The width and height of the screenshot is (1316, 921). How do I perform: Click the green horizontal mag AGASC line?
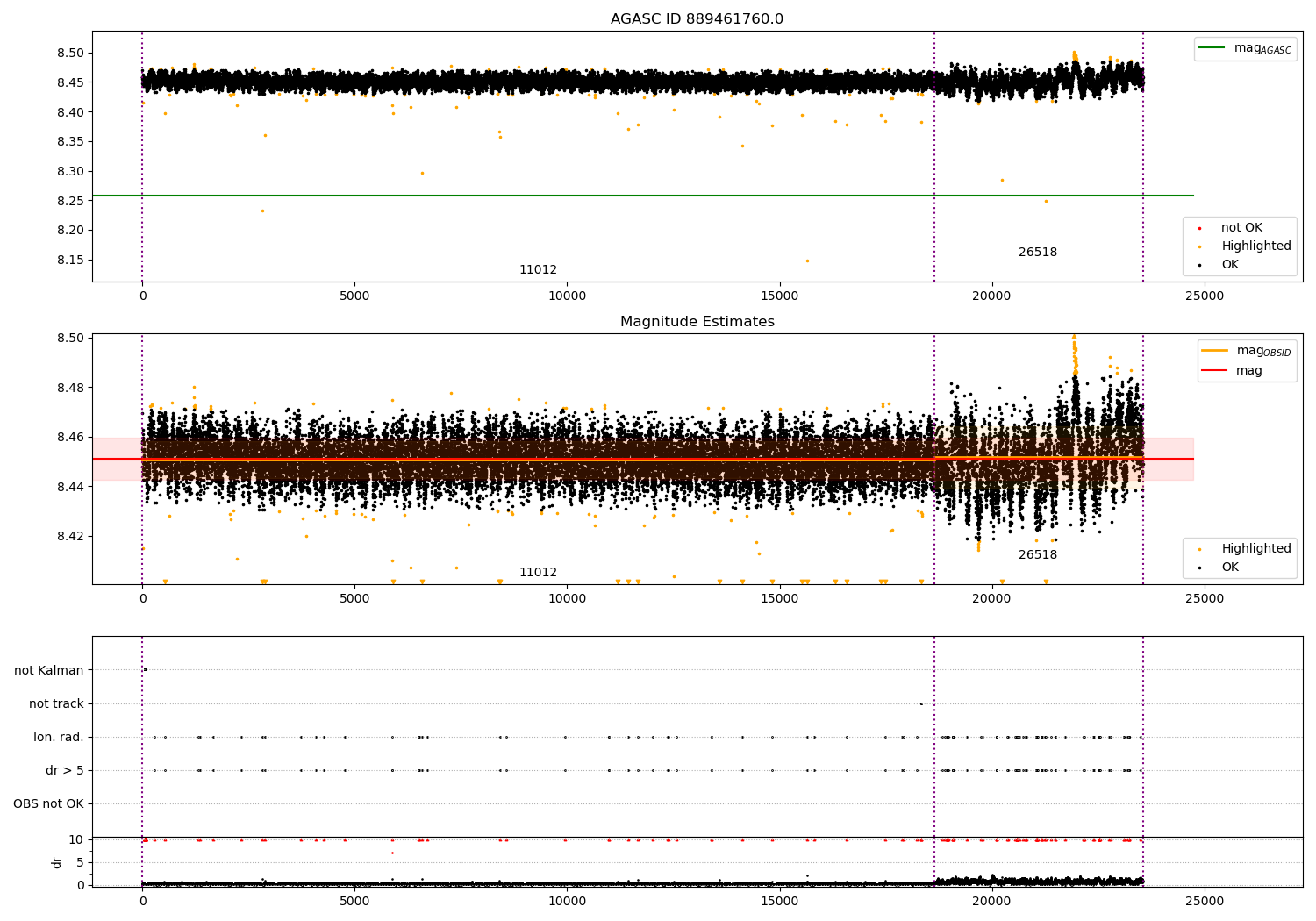[x=643, y=196]
